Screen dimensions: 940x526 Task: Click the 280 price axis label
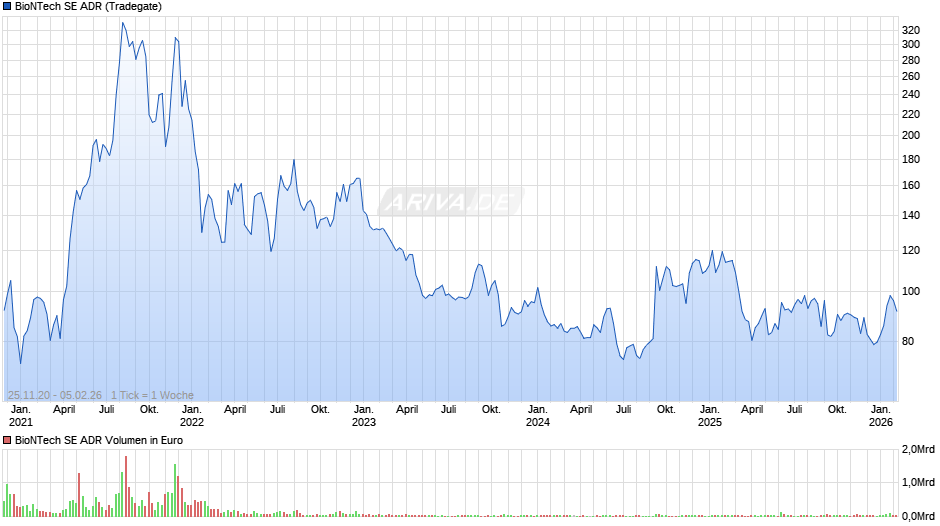911,61
